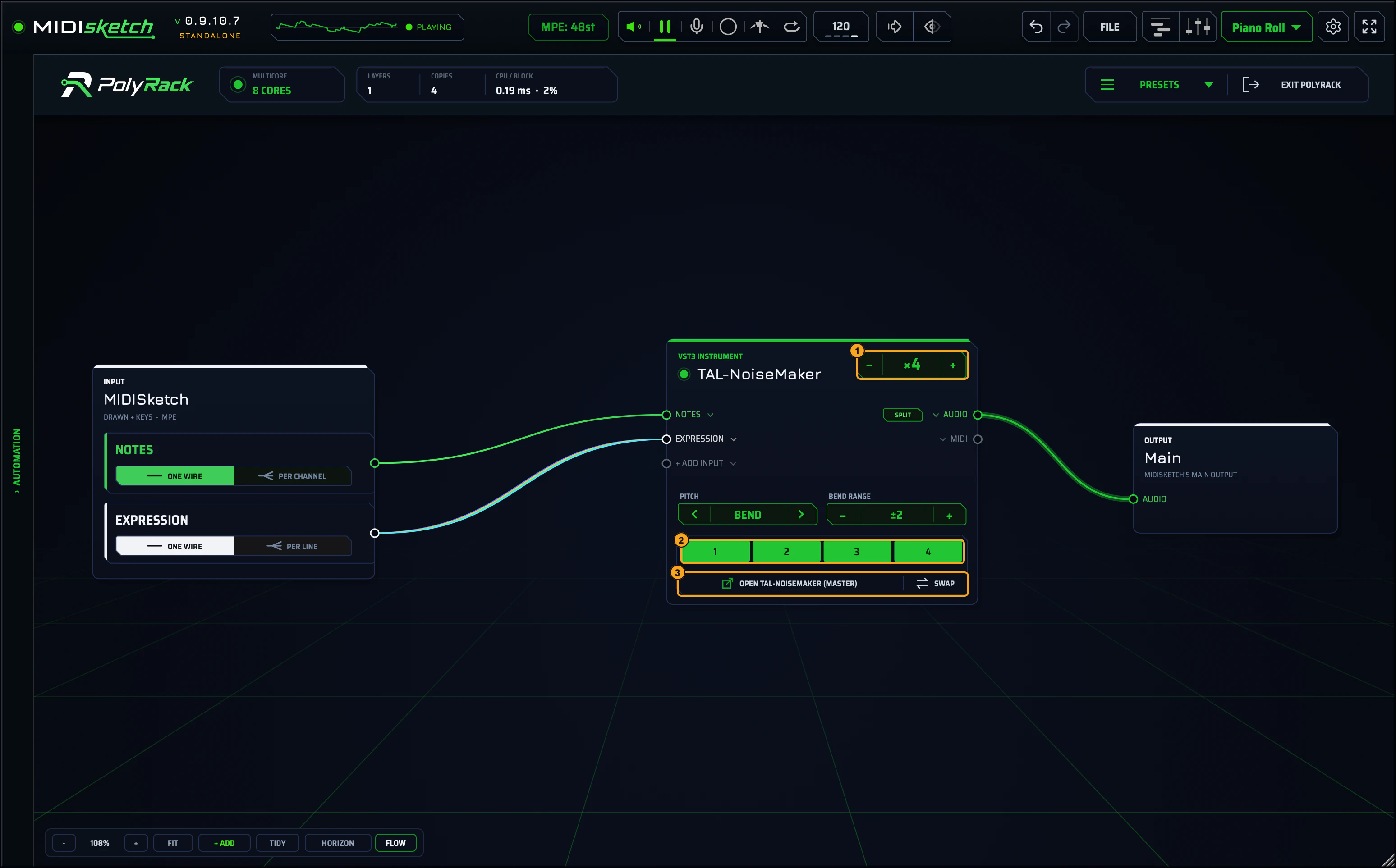Toggle fullscreen with the expand icon
This screenshot has width=1396, height=868.
click(x=1369, y=27)
